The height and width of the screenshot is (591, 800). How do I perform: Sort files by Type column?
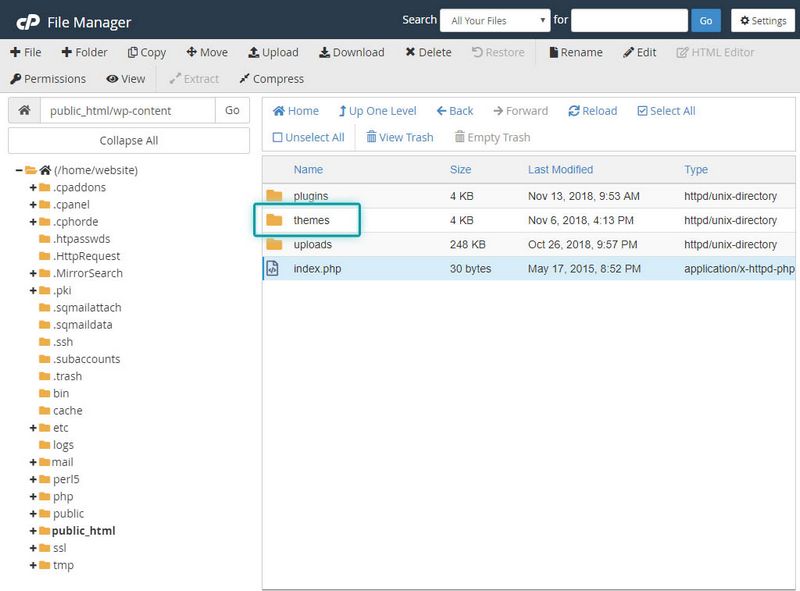point(696,169)
